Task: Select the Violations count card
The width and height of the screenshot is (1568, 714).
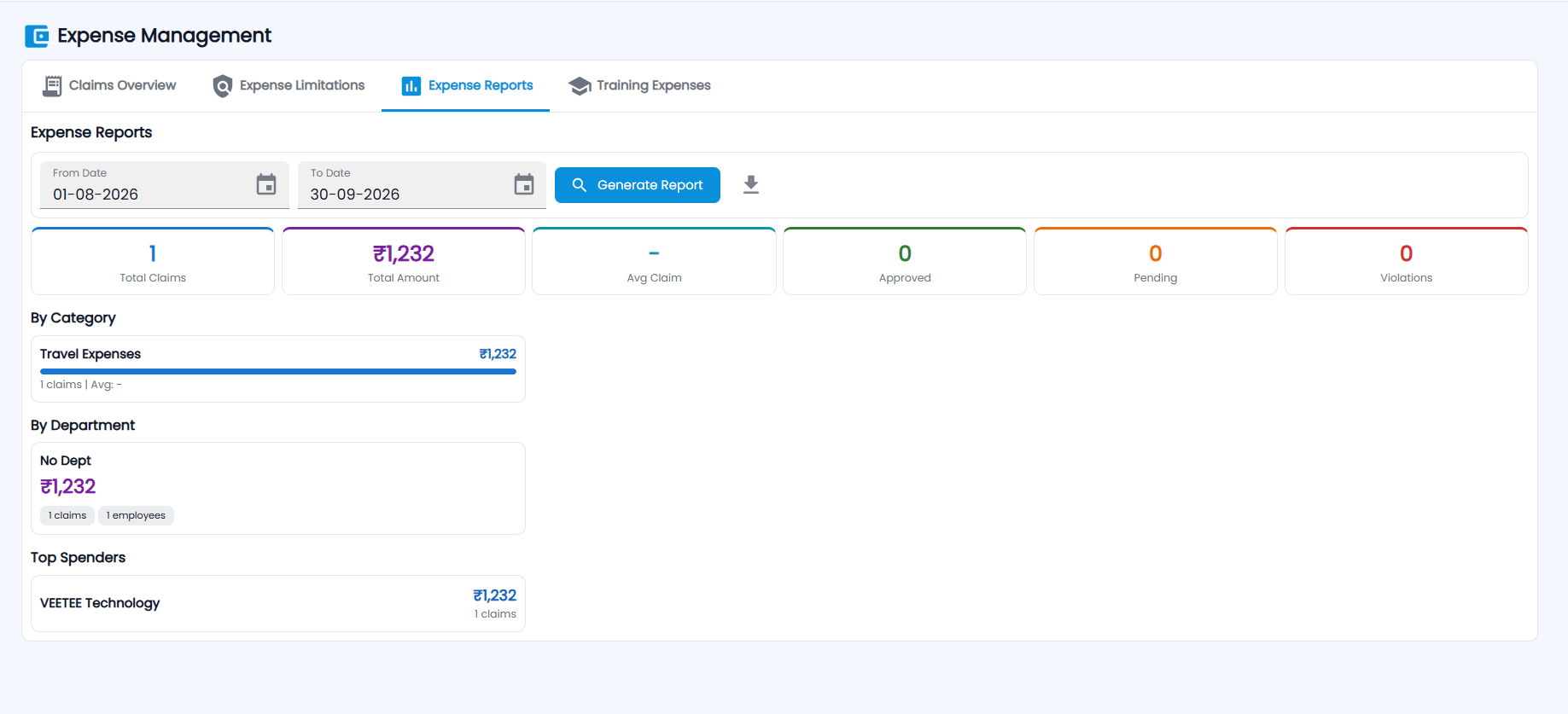Action: pos(1407,261)
